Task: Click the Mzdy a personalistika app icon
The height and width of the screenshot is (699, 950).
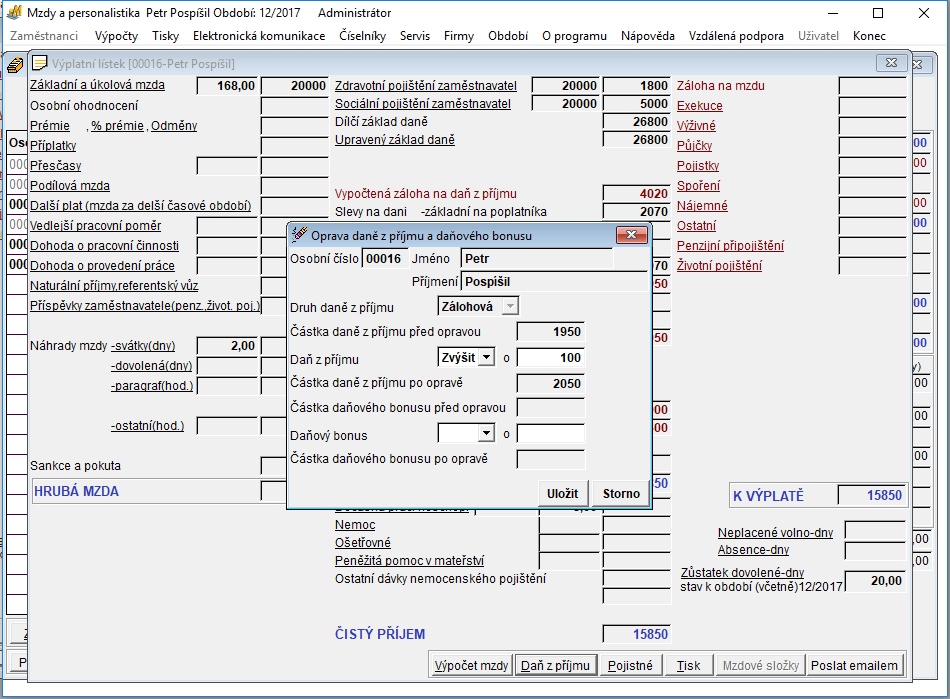Action: [13, 13]
